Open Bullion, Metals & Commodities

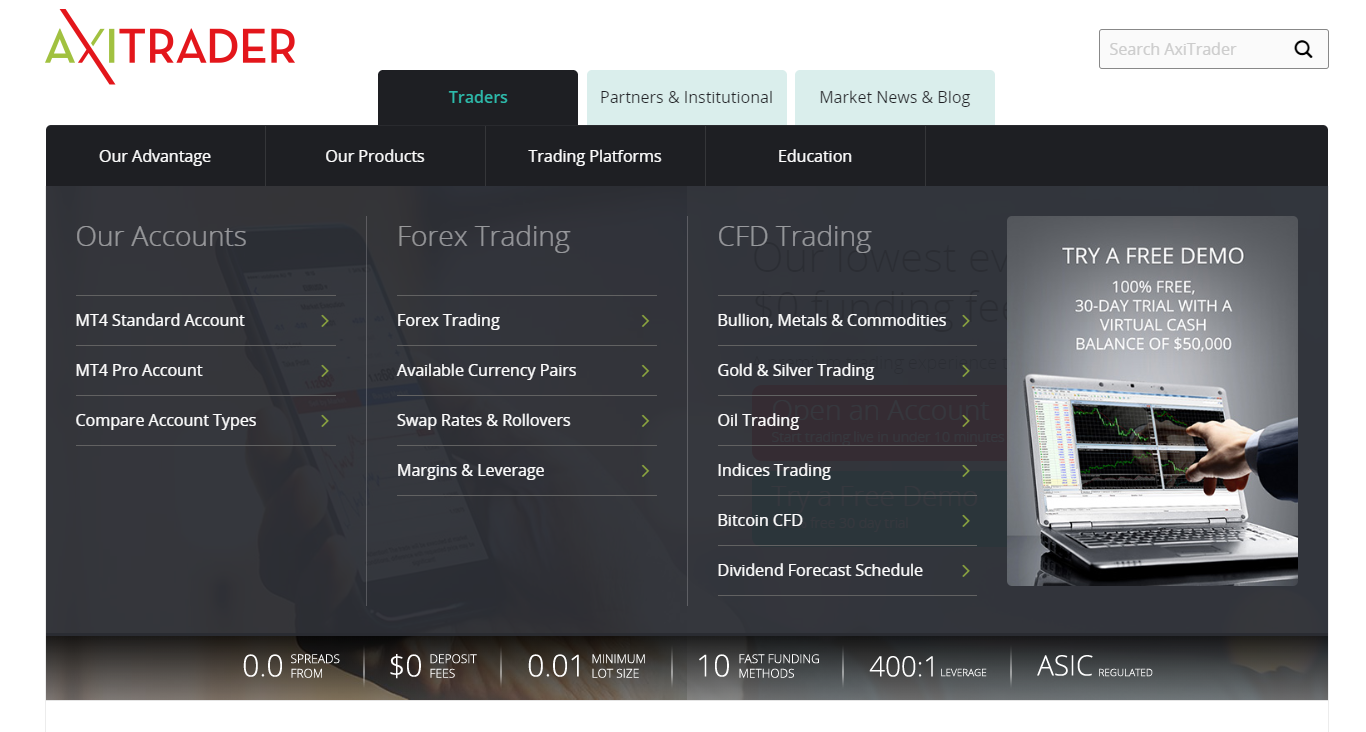pyautogui.click(x=847, y=320)
